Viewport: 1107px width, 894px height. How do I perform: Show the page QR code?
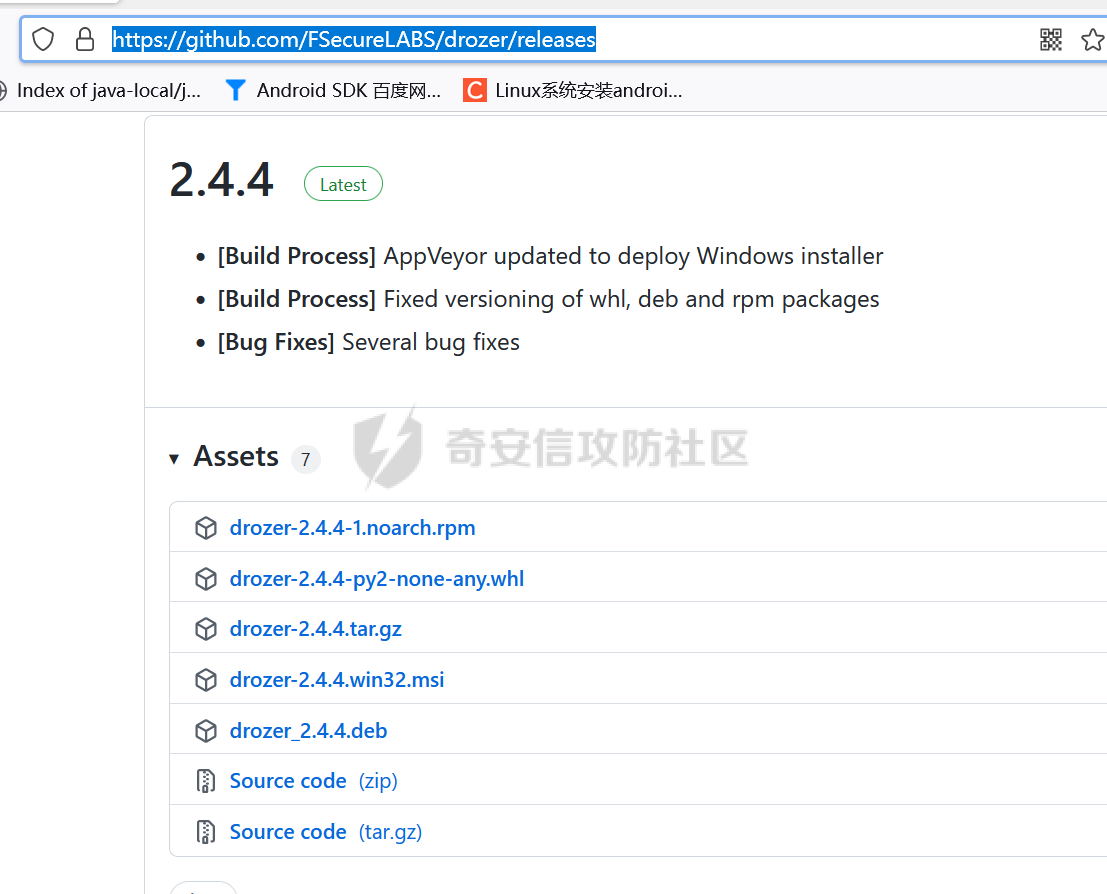point(1051,40)
